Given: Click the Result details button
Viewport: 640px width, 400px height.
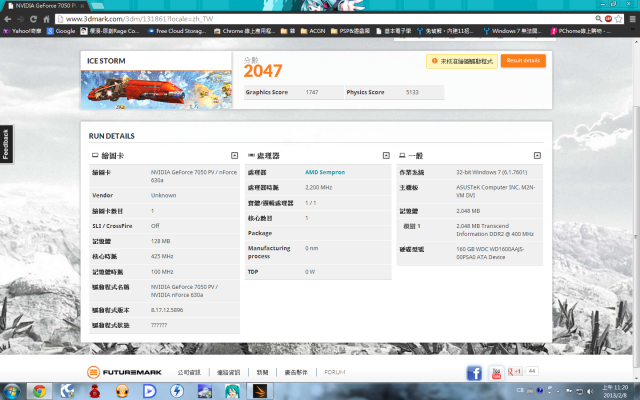Looking at the screenshot, I should click(x=523, y=60).
